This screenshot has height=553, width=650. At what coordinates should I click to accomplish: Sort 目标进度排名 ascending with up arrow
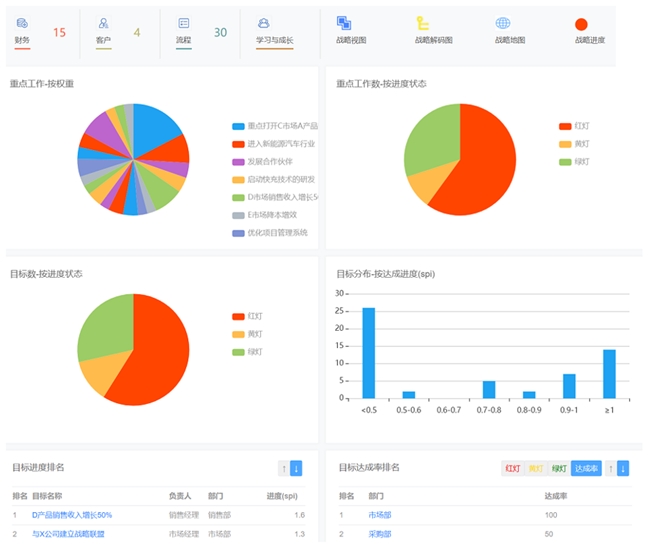pyautogui.click(x=283, y=468)
